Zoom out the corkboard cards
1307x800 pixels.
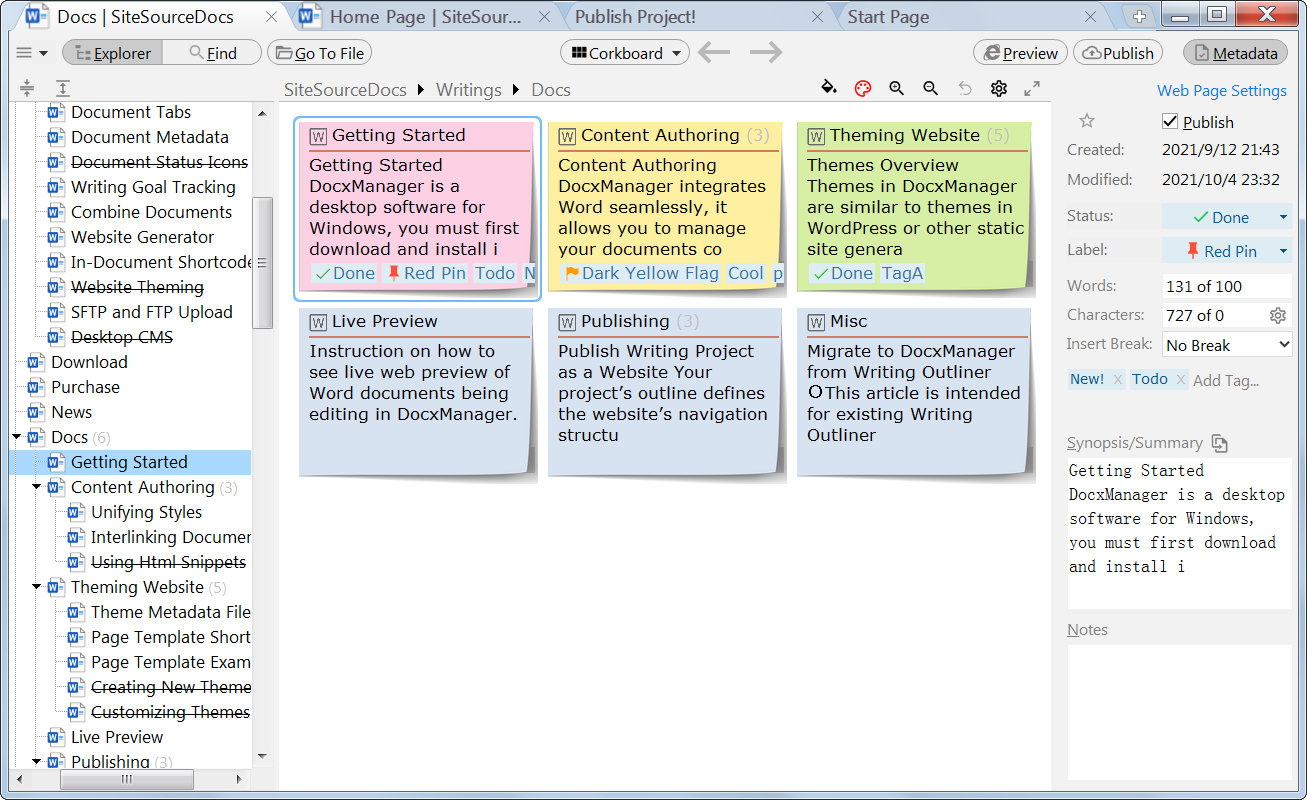931,88
